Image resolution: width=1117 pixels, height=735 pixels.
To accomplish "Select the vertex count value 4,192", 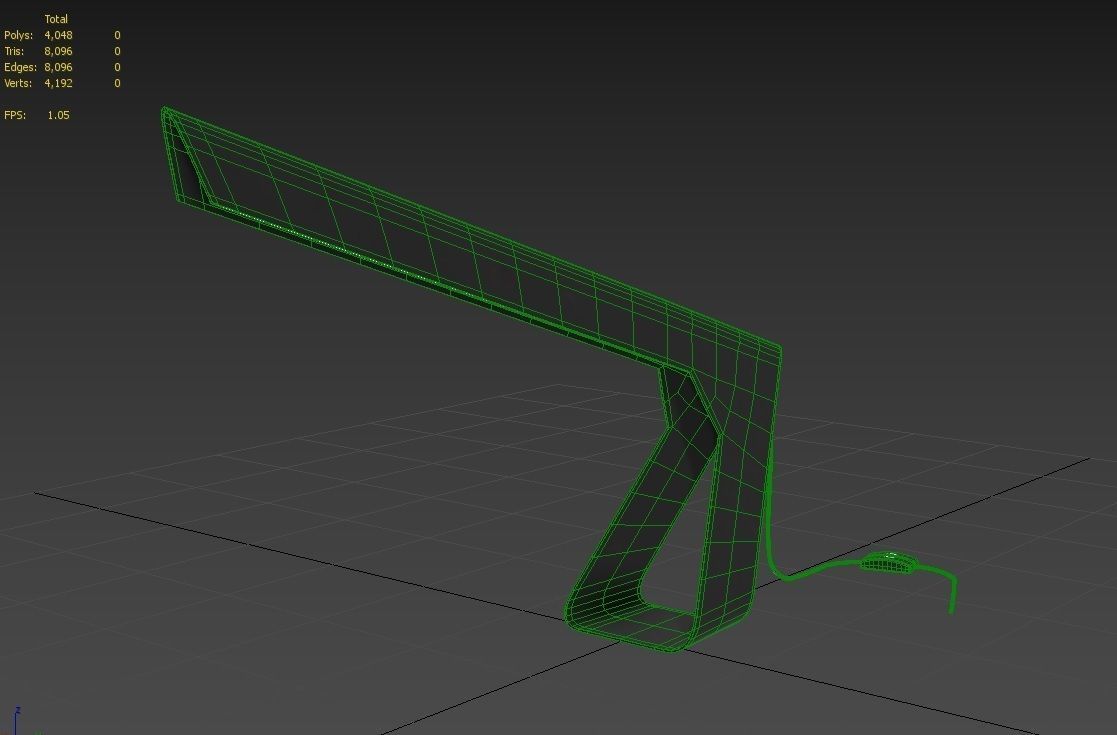I will pyautogui.click(x=58, y=83).
